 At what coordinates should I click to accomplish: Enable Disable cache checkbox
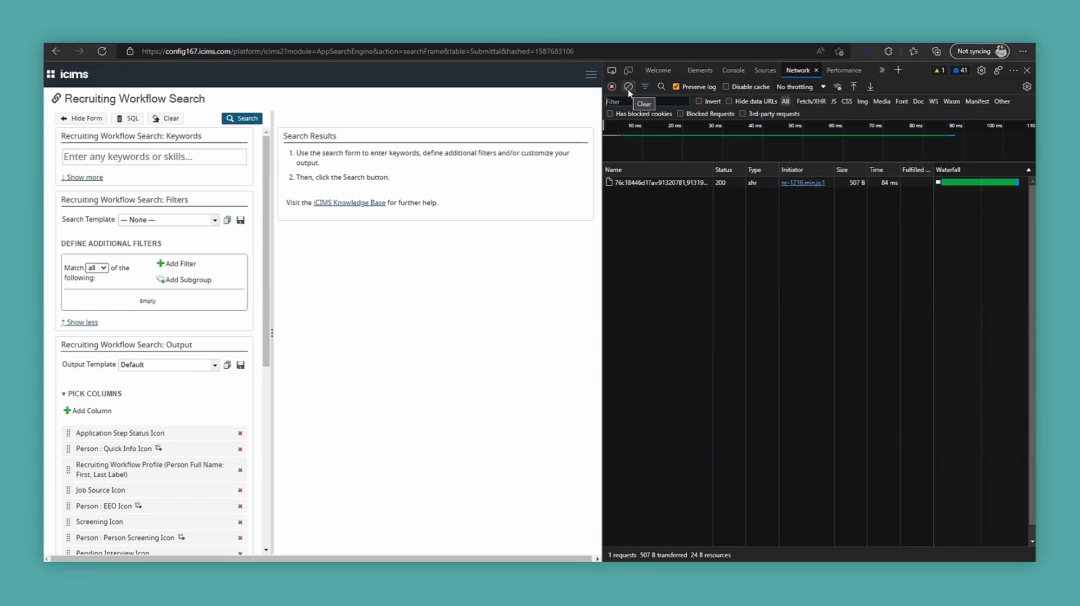pos(725,87)
